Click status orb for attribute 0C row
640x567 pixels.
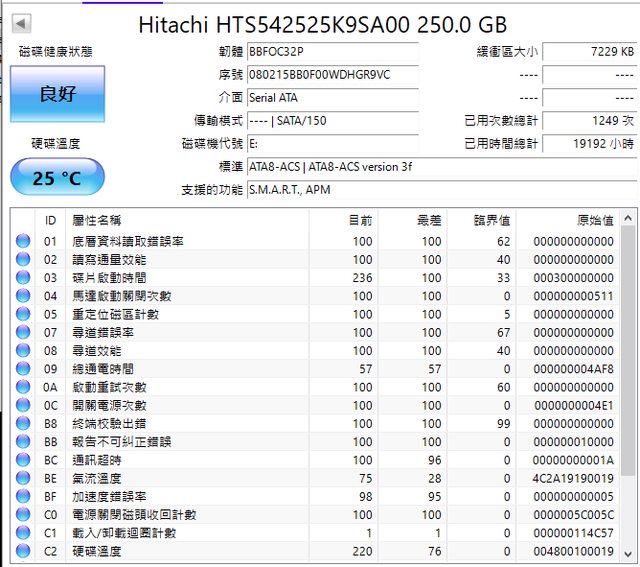pyautogui.click(x=22, y=405)
